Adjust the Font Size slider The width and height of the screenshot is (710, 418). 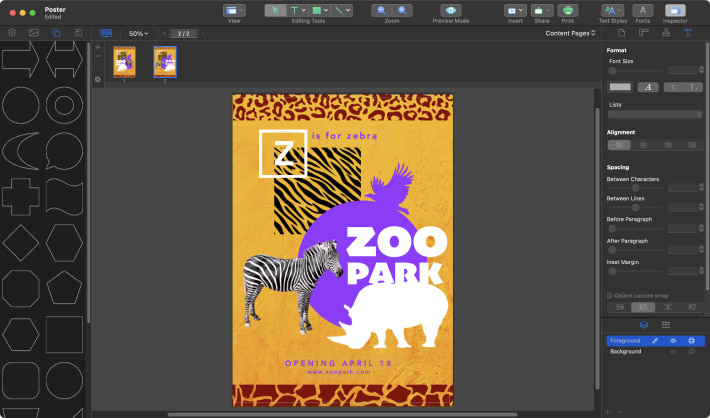pyautogui.click(x=635, y=71)
